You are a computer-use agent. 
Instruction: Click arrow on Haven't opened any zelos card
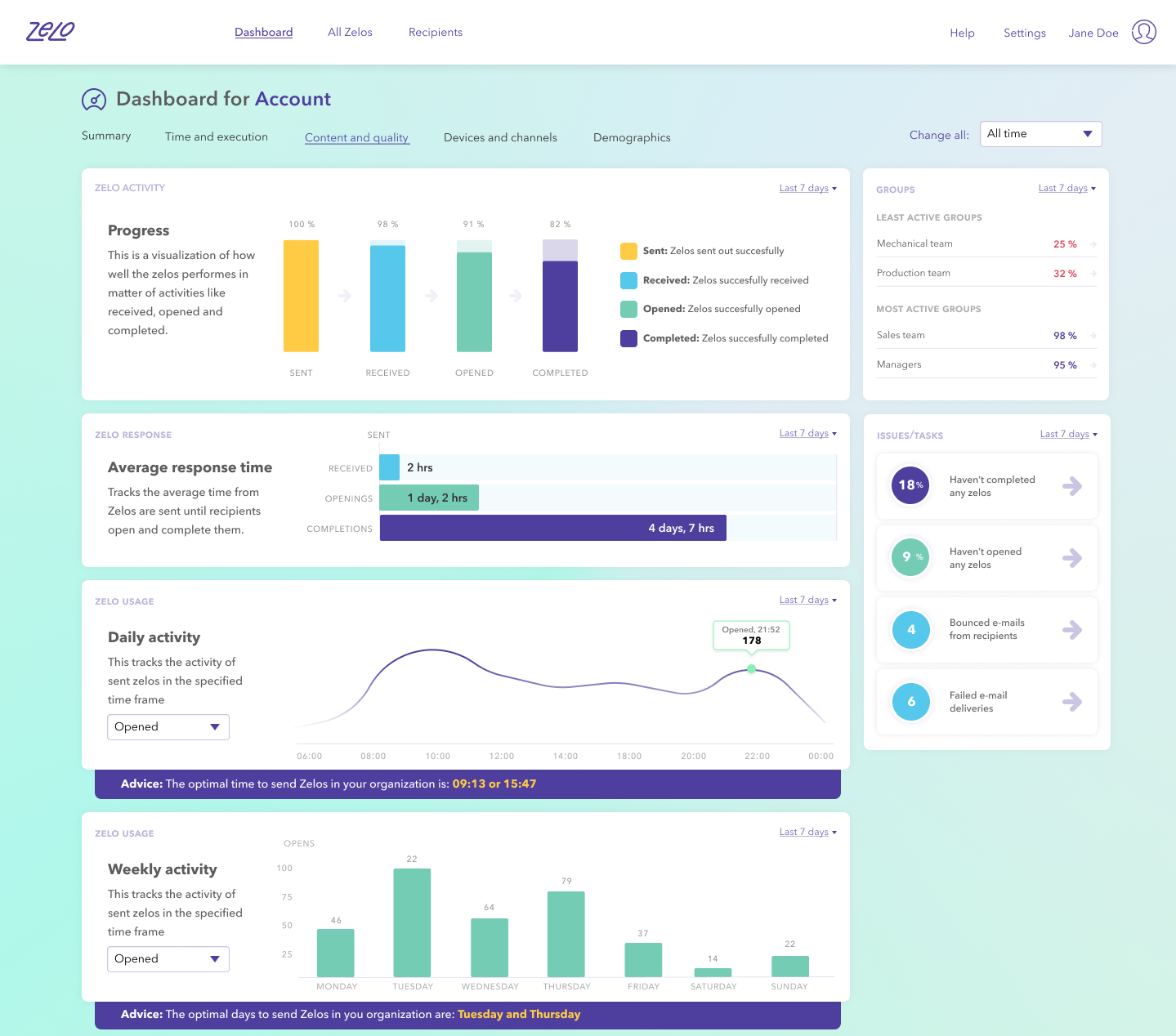[1072, 558]
